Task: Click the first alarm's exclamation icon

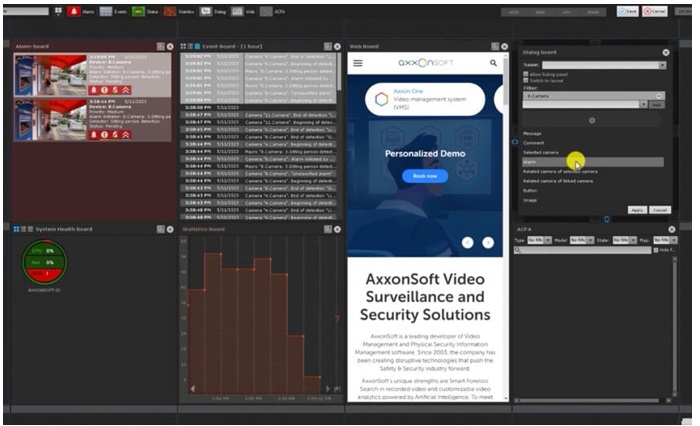Action: pyautogui.click(x=104, y=90)
